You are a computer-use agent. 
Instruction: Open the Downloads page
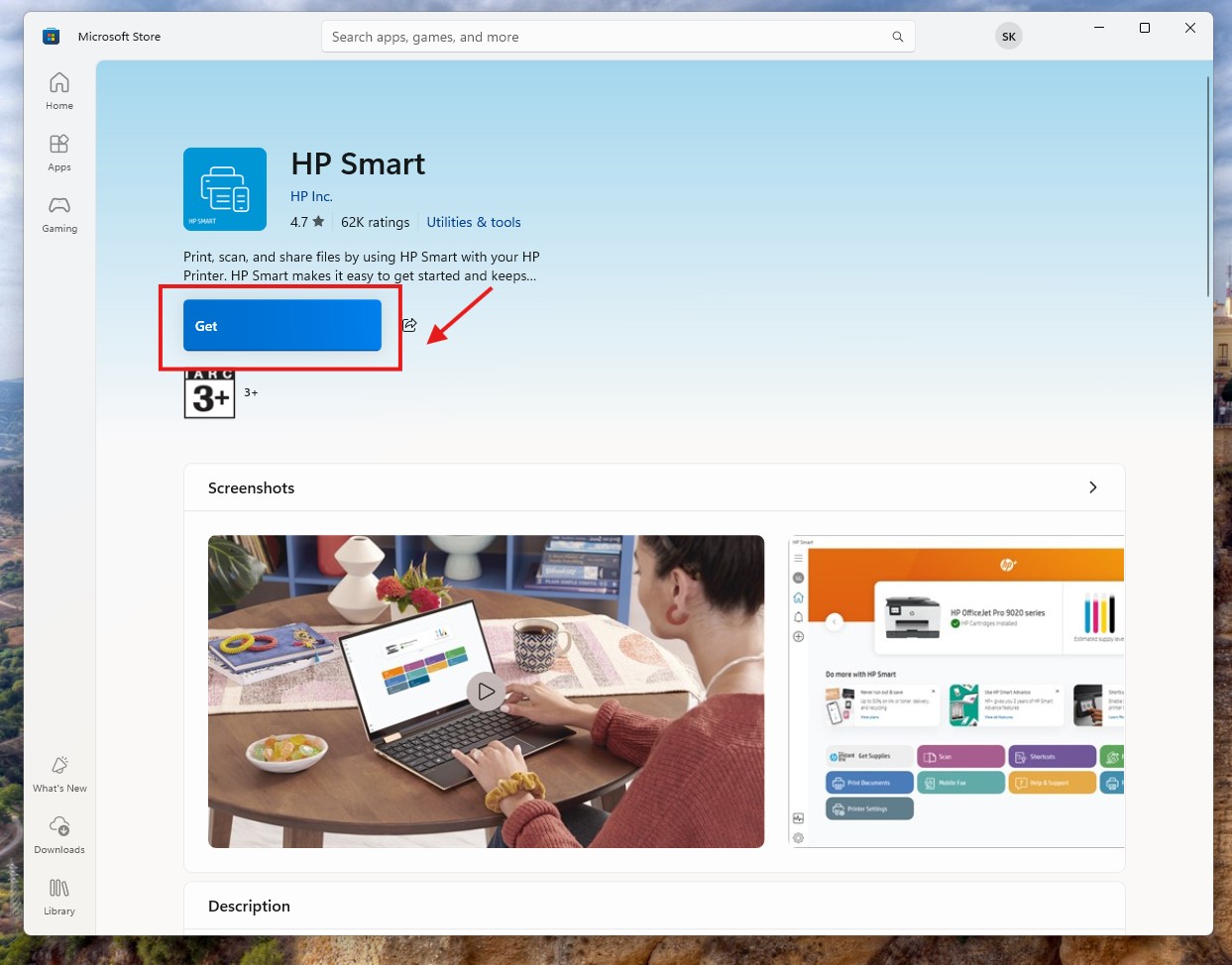pyautogui.click(x=59, y=835)
